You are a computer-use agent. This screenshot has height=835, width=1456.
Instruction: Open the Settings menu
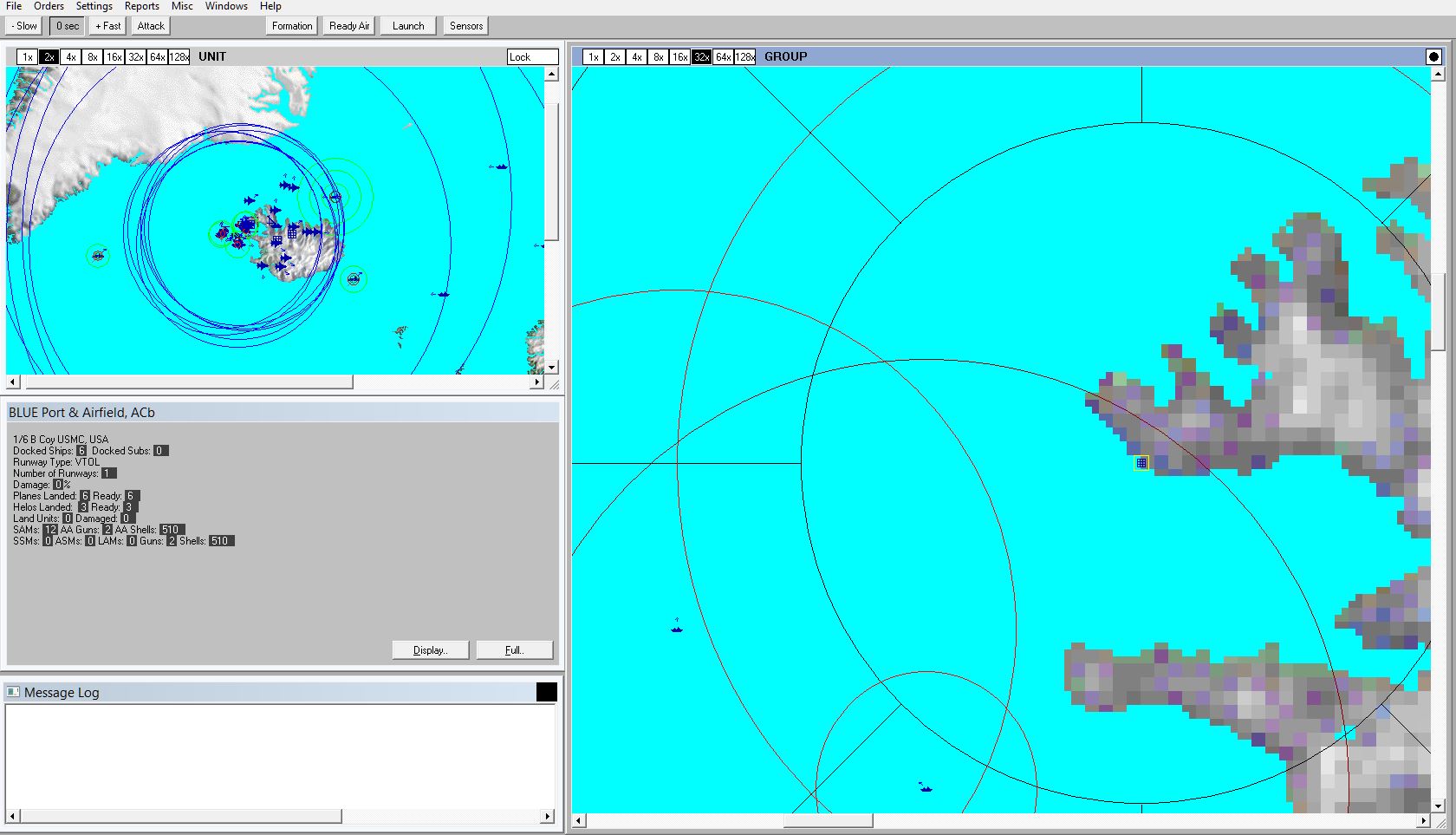click(94, 6)
